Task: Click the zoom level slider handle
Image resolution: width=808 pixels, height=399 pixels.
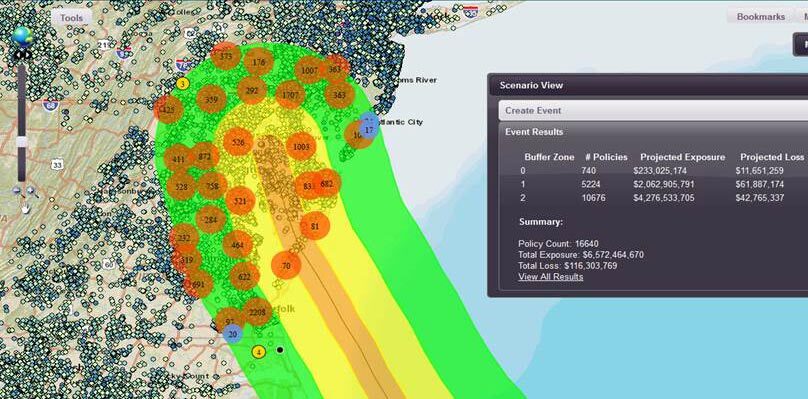Action: [22, 142]
